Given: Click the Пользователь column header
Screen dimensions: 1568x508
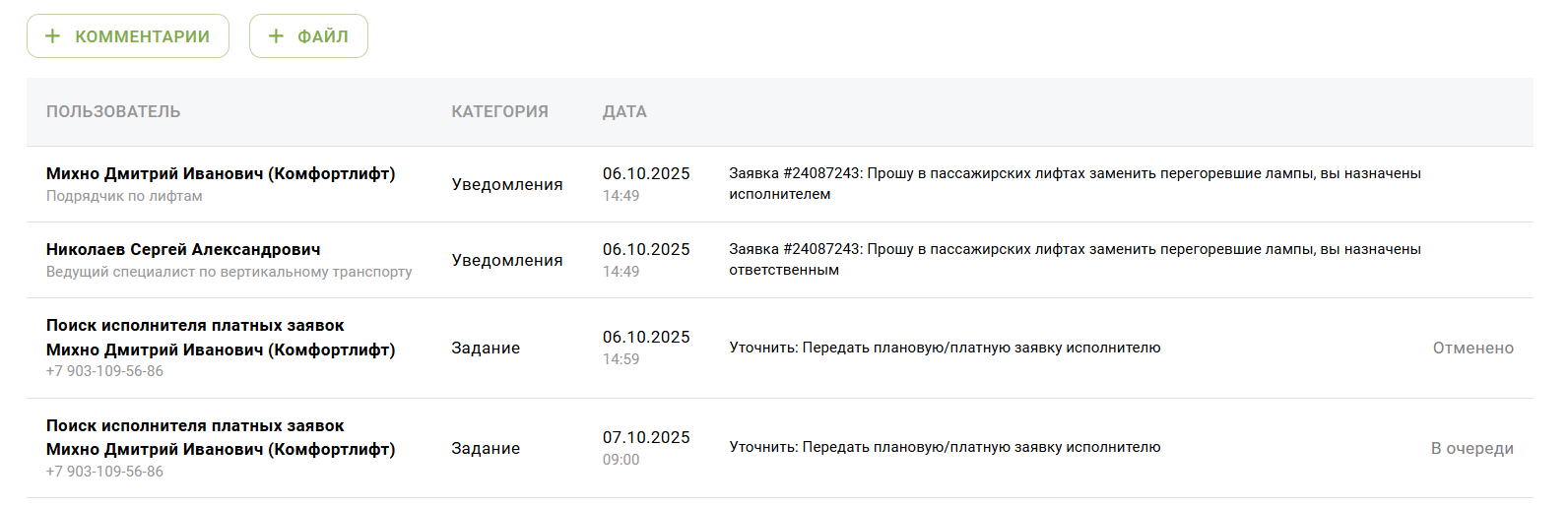Looking at the screenshot, I should coord(113,112).
